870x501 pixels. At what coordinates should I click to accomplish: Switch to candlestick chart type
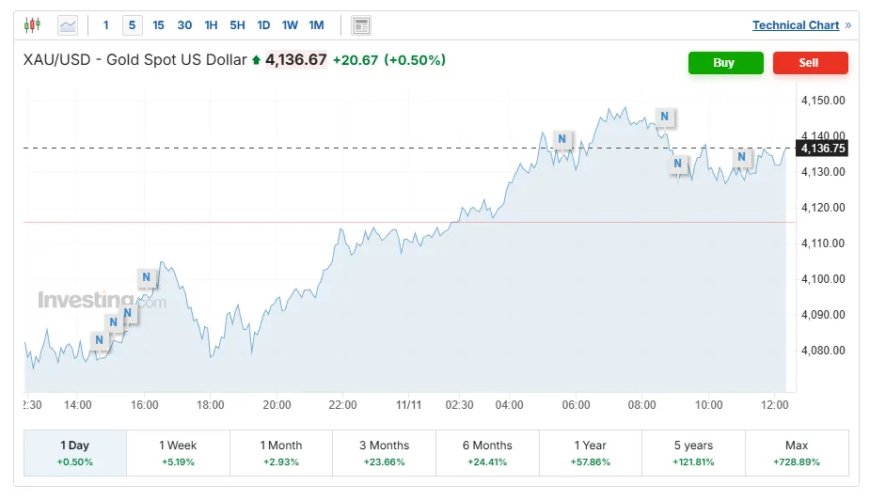[32, 25]
